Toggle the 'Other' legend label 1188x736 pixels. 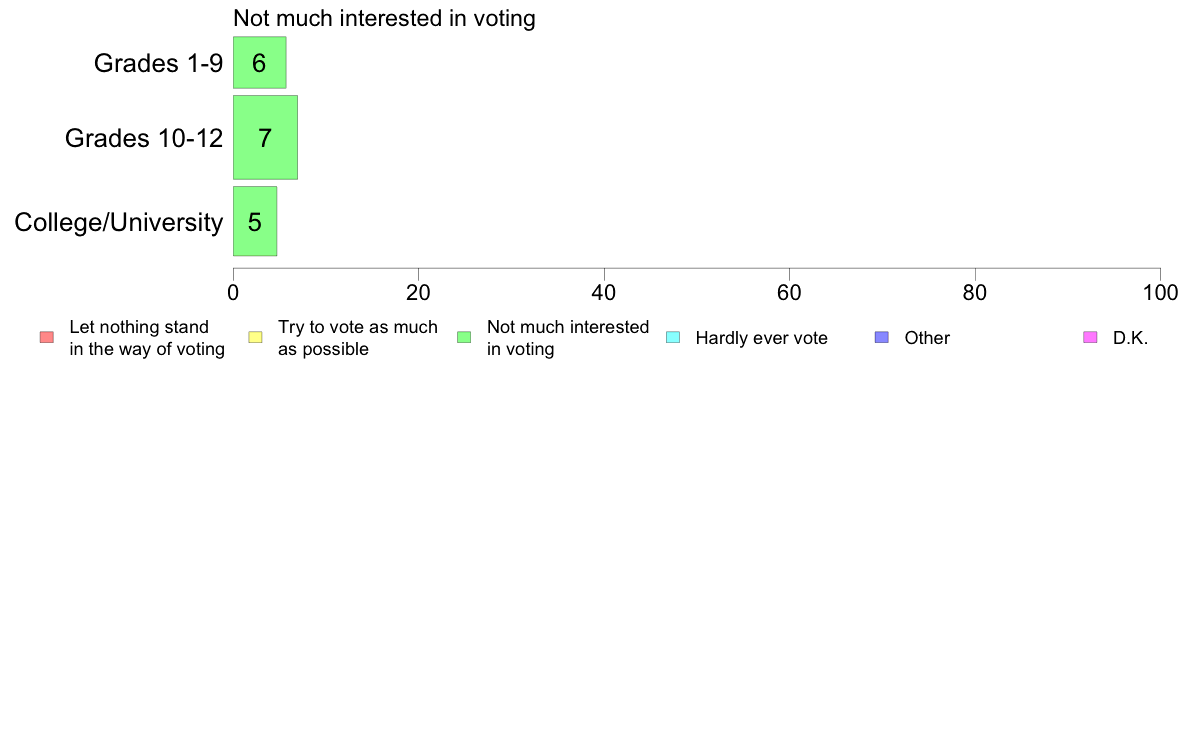point(927,338)
